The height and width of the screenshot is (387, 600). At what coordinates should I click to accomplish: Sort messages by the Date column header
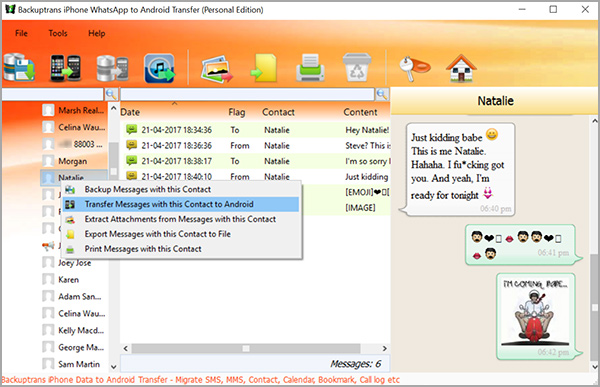(130, 112)
